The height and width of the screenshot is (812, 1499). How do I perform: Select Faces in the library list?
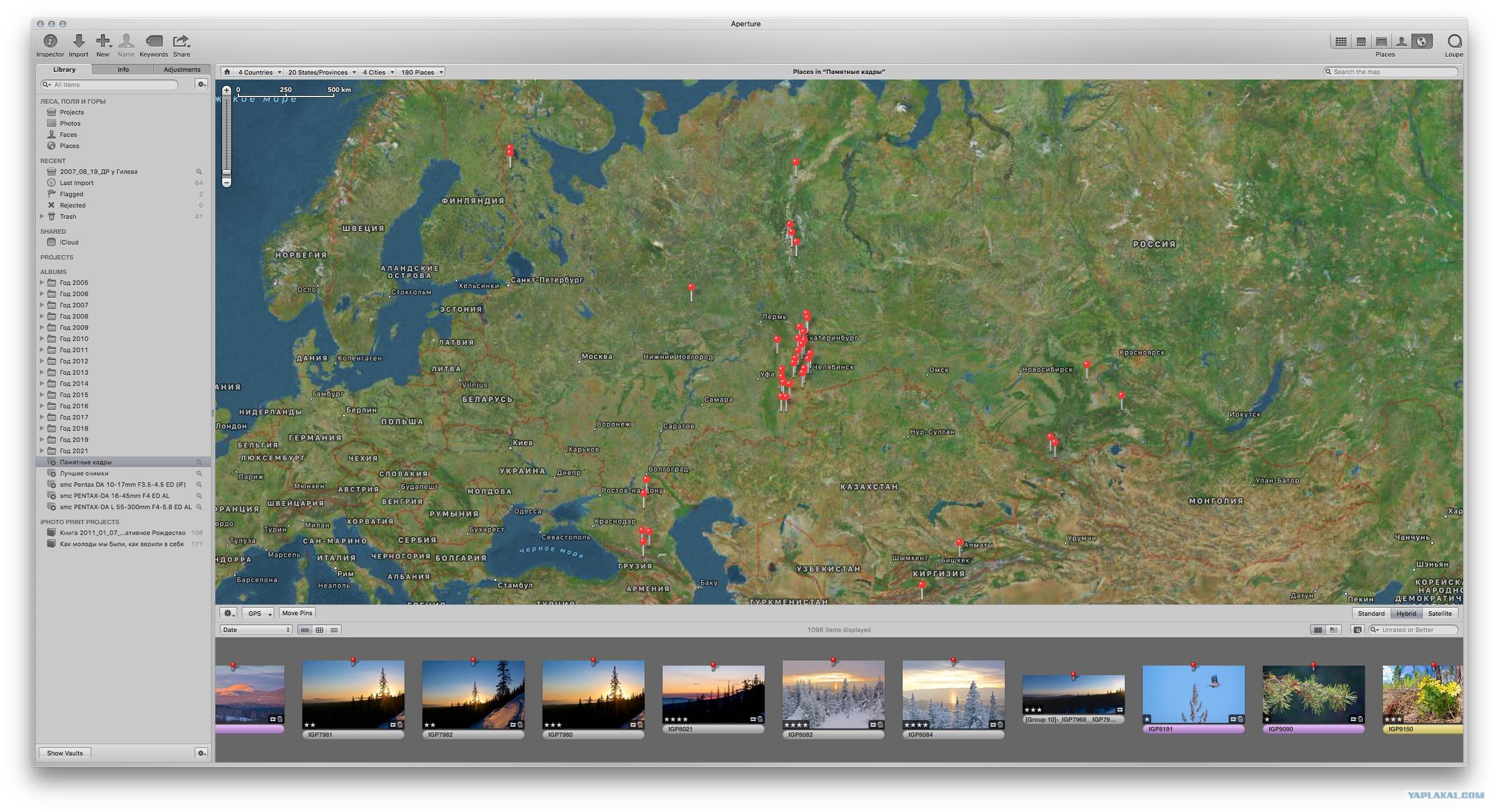point(123,135)
